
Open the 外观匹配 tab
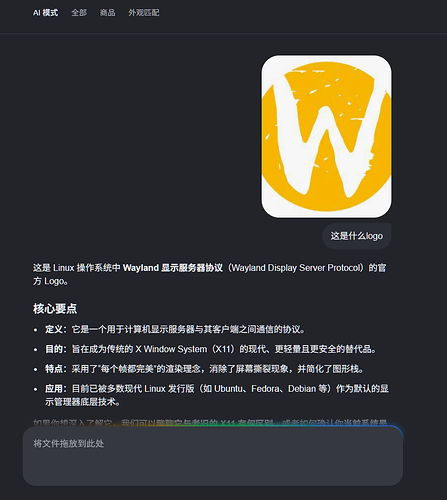pos(144,13)
